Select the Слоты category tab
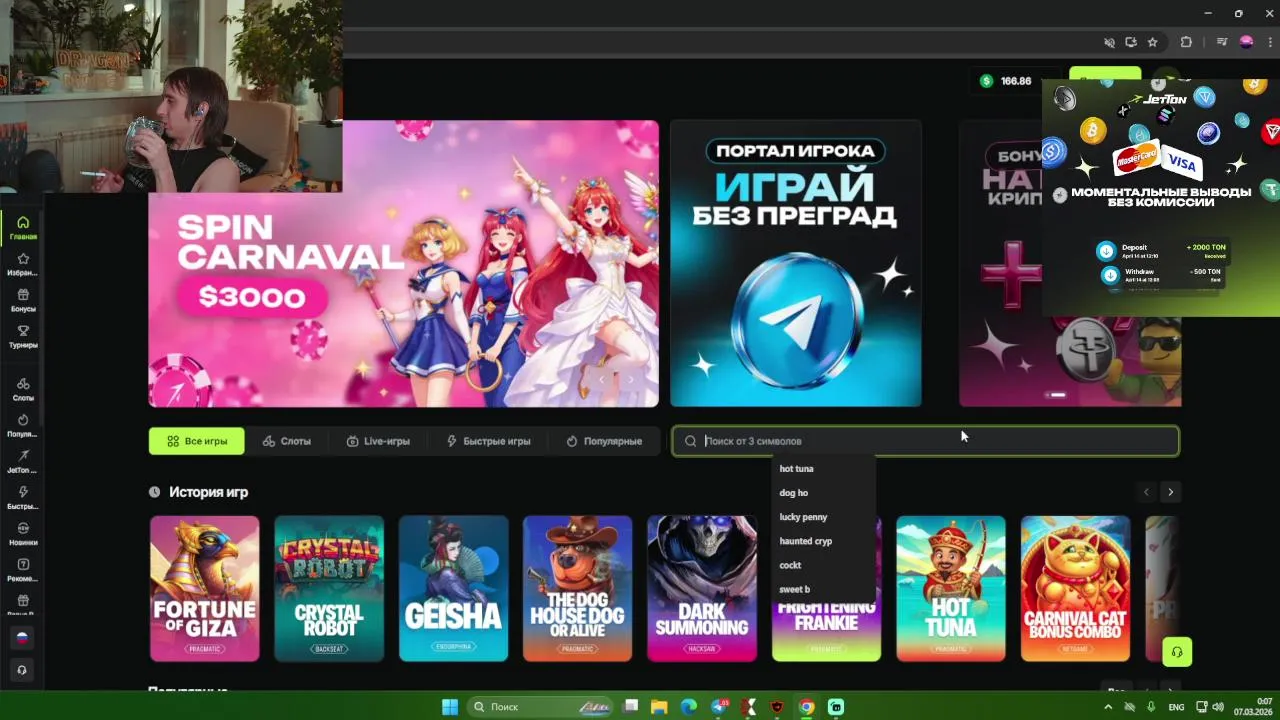The image size is (1280, 720). [287, 441]
